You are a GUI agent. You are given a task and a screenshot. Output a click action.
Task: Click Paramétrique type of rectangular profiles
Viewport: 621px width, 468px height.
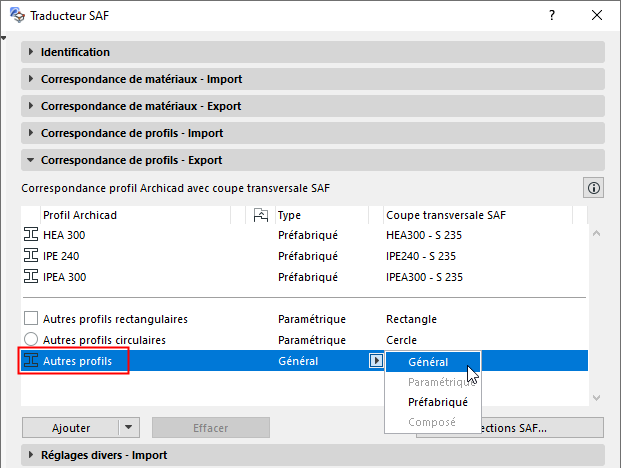point(312,319)
